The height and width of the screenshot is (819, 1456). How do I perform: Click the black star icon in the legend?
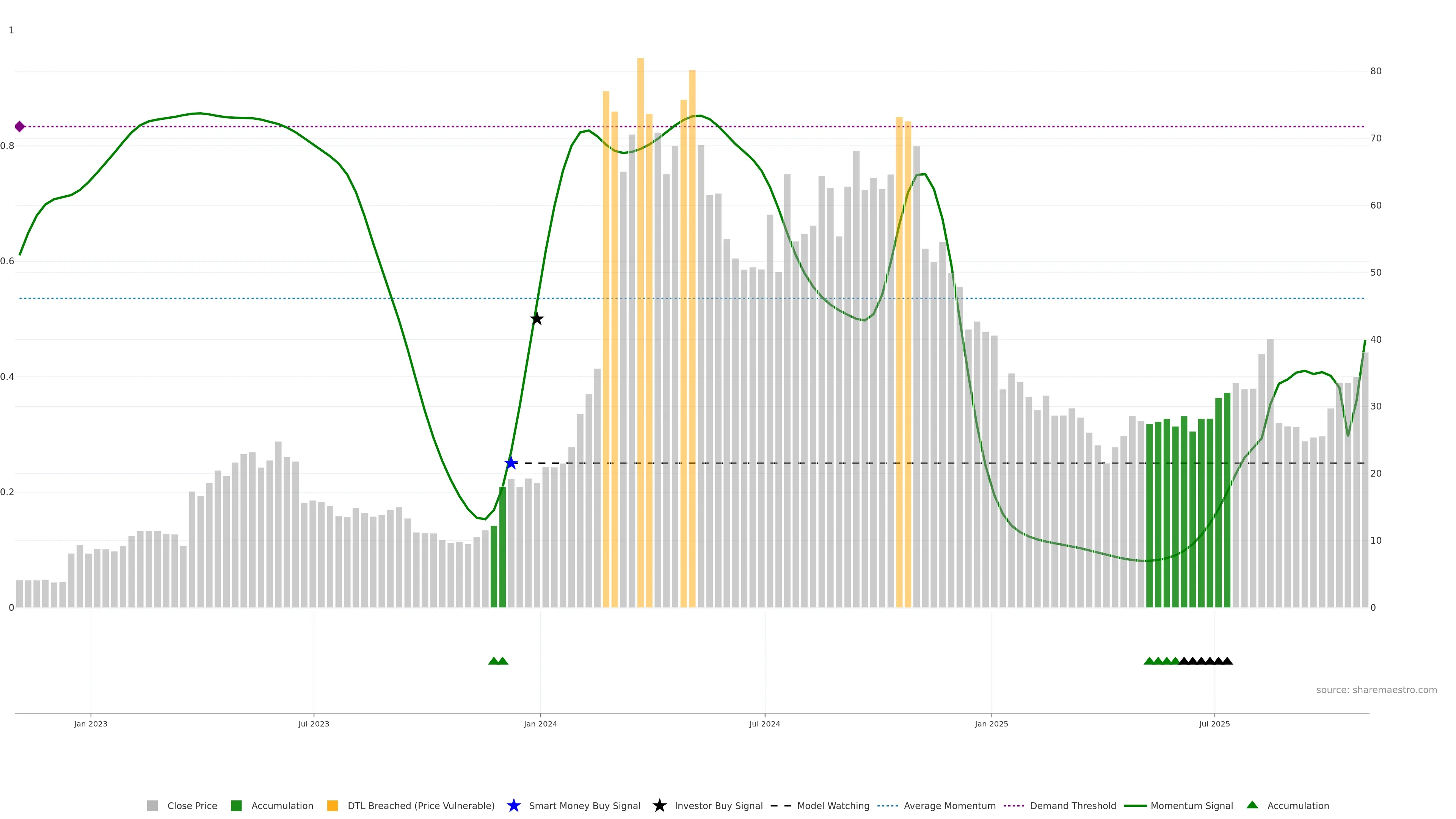click(x=659, y=805)
